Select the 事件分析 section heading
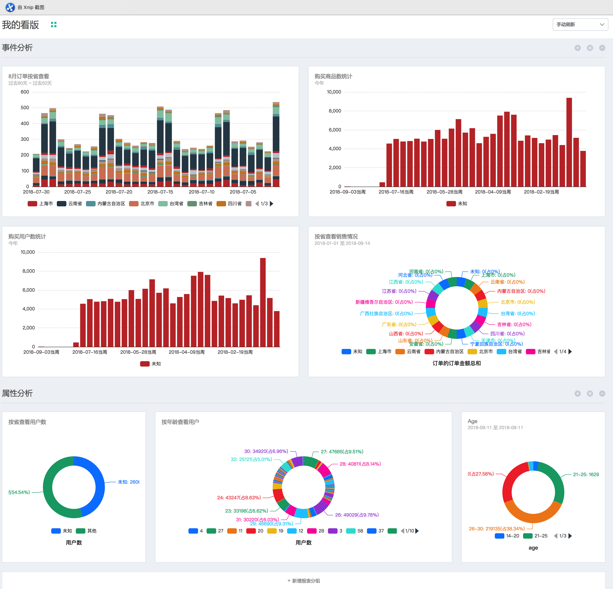 tap(17, 48)
